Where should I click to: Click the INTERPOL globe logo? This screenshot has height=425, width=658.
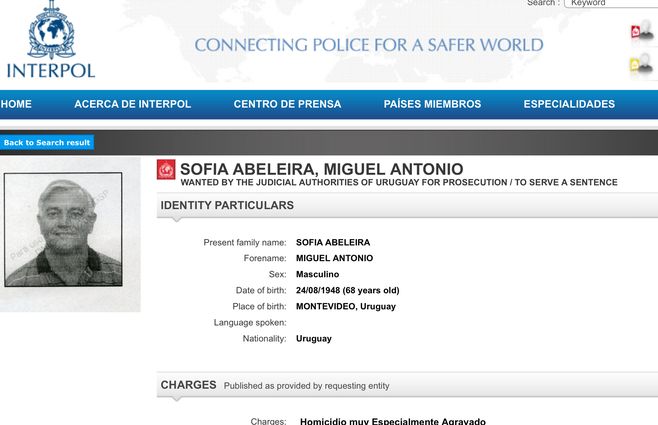51,30
